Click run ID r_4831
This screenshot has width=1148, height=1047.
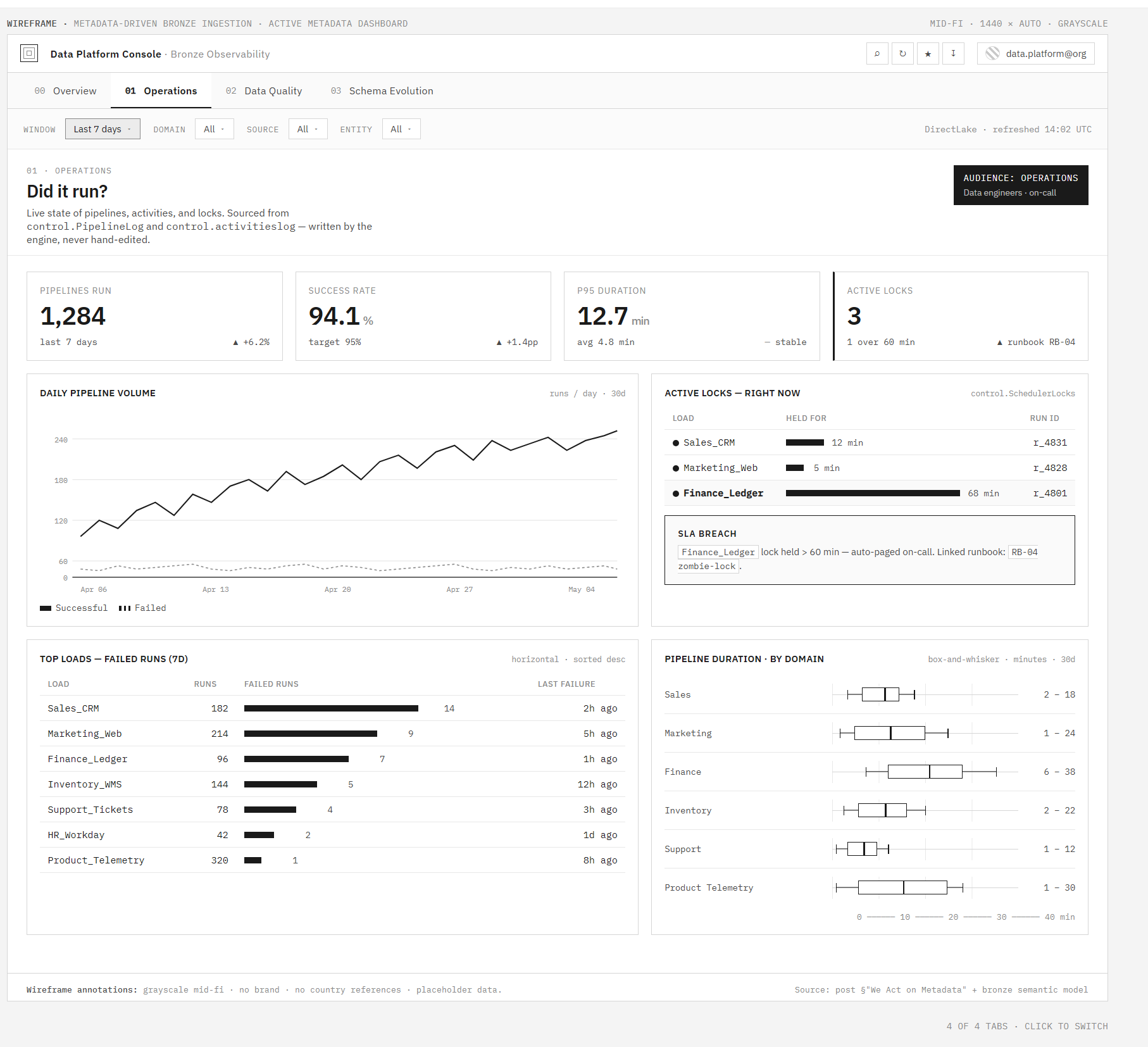tap(1050, 442)
